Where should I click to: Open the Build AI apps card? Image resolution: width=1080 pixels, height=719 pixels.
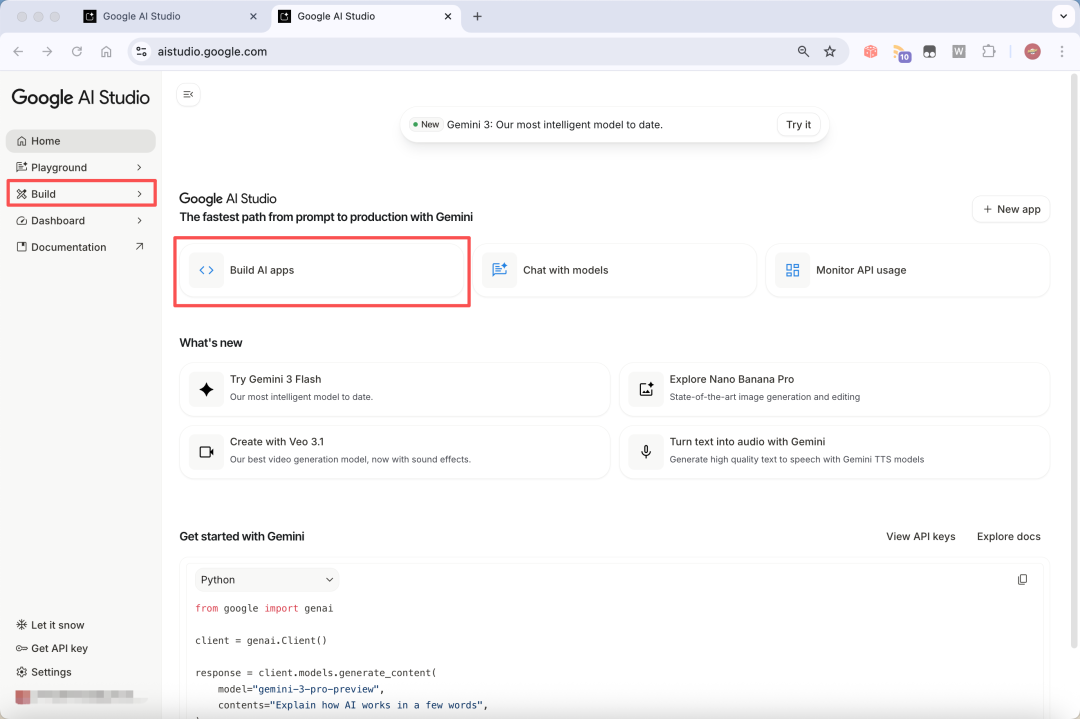pos(322,270)
